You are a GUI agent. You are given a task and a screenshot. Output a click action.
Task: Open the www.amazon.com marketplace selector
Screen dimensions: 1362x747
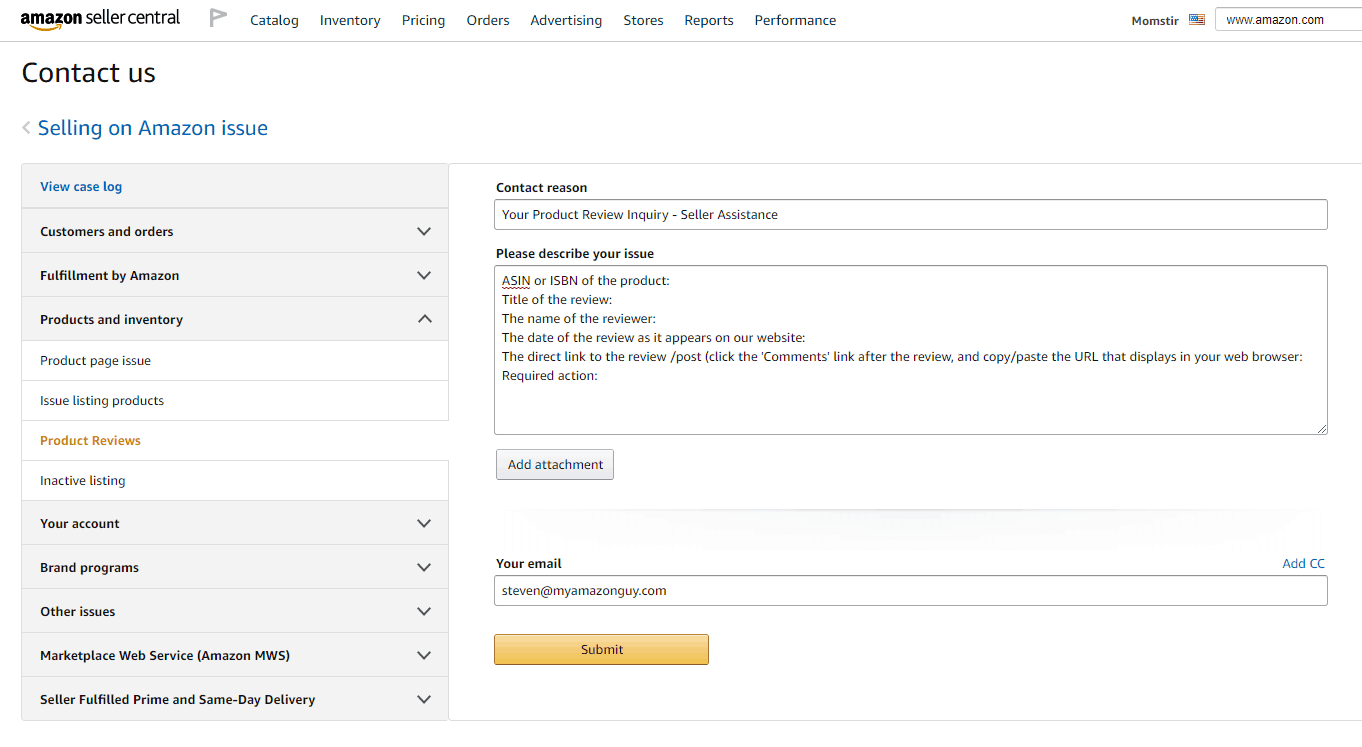pyautogui.click(x=1288, y=20)
